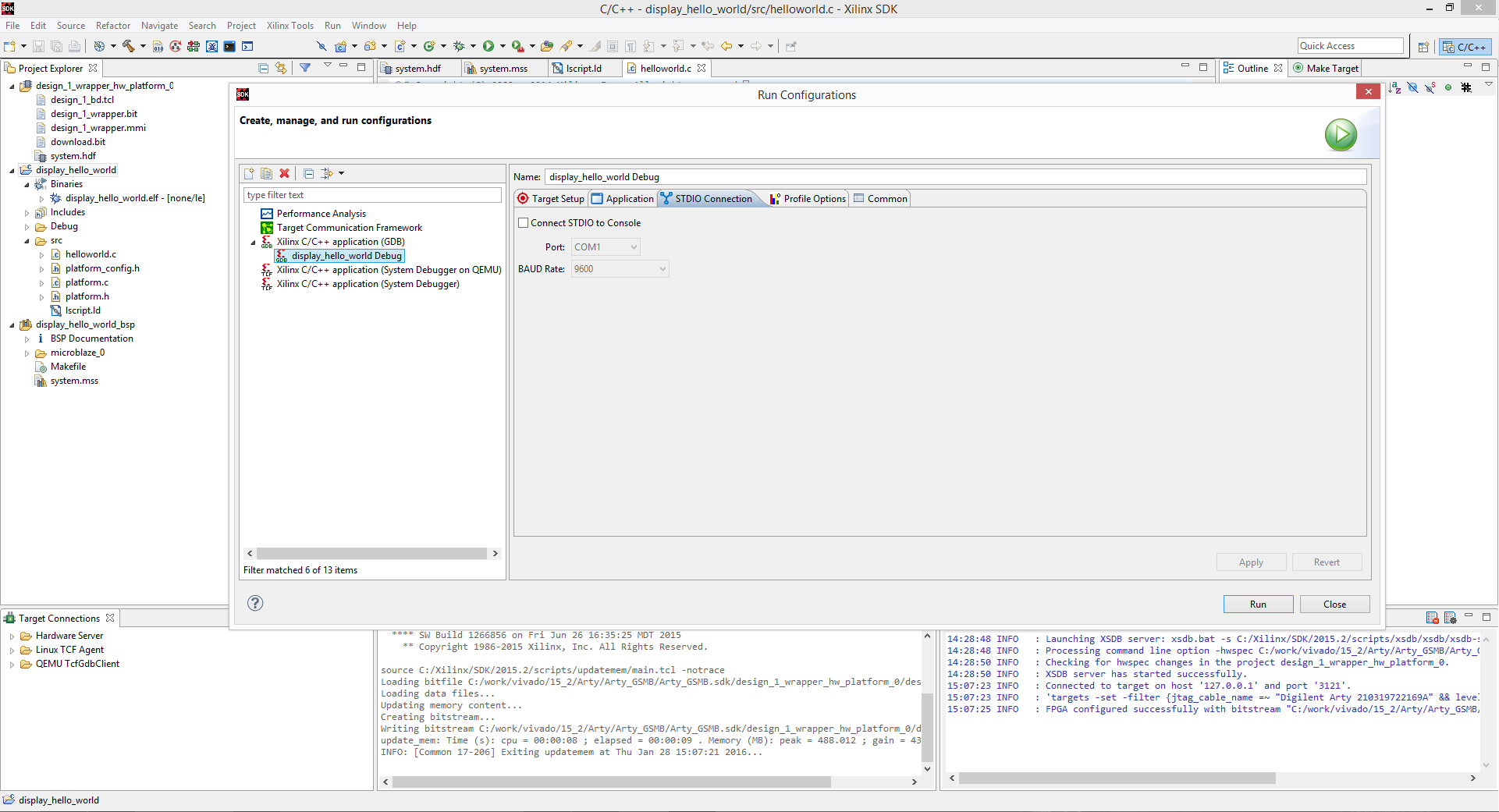Open the BAUD Rate 9600 dropdown
This screenshot has height=812, width=1499.
click(620, 269)
